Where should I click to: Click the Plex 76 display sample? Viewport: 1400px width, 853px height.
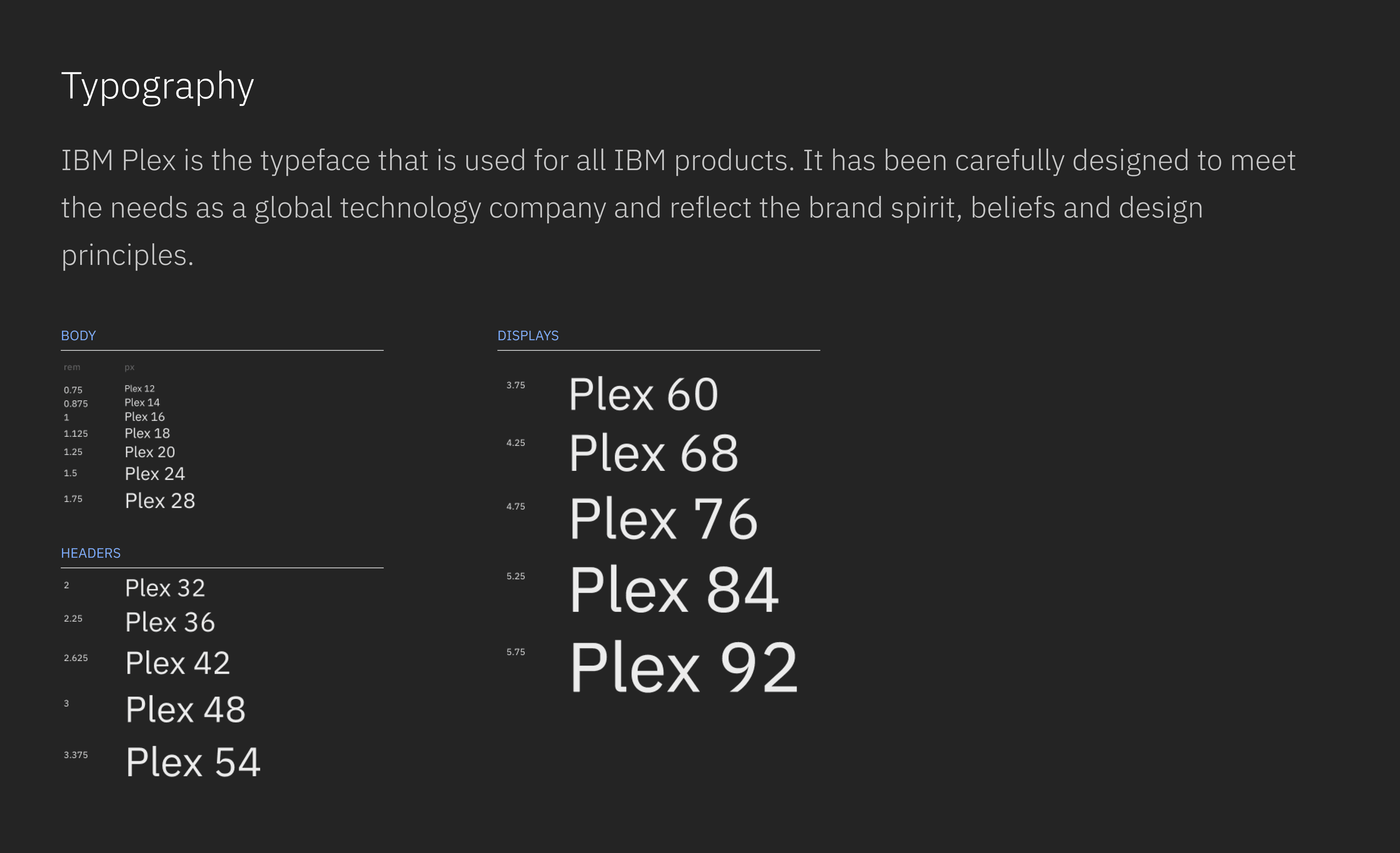click(664, 519)
